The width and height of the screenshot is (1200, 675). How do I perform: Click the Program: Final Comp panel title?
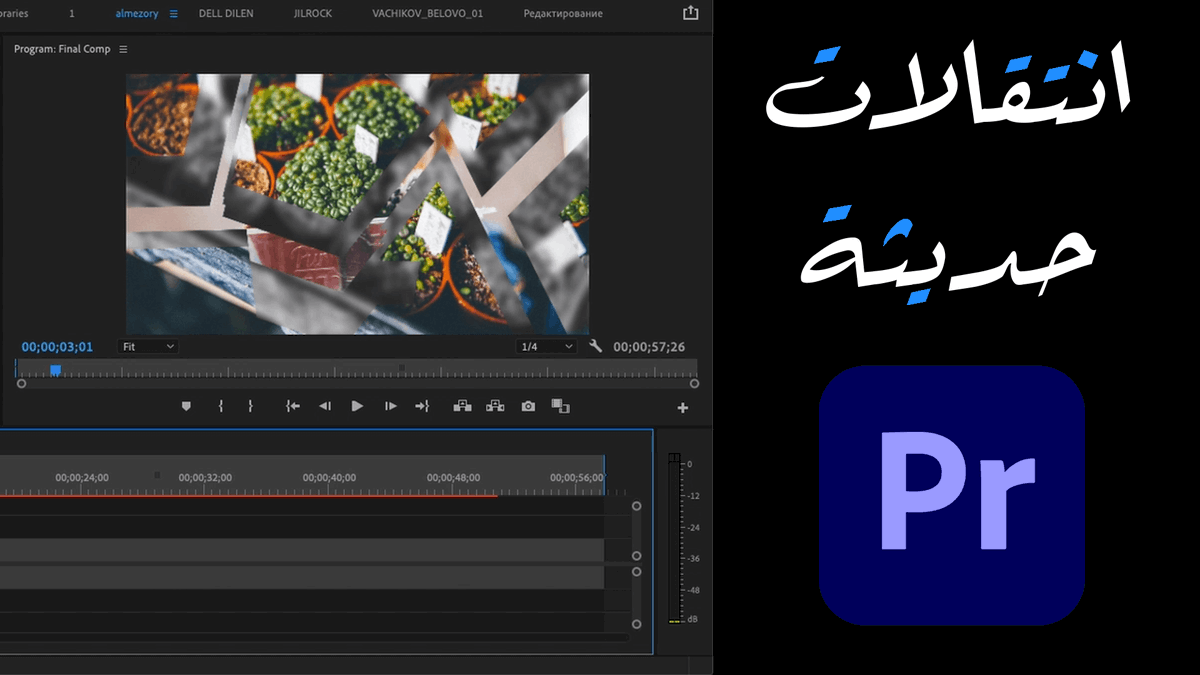62,49
